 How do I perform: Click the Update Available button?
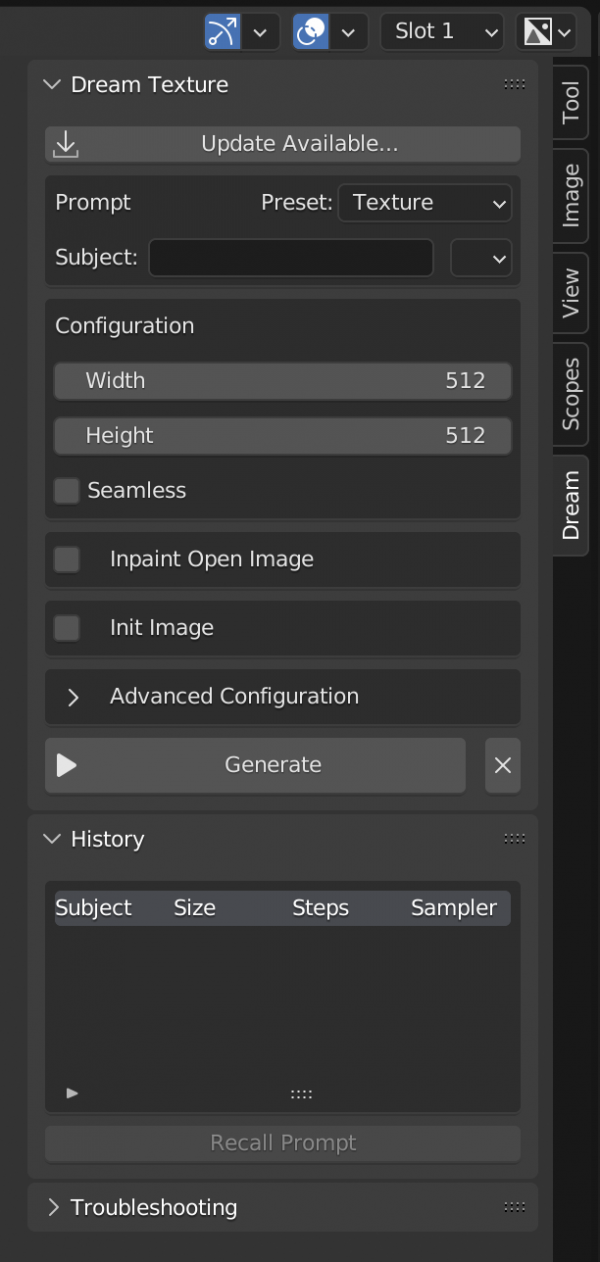pyautogui.click(x=283, y=144)
